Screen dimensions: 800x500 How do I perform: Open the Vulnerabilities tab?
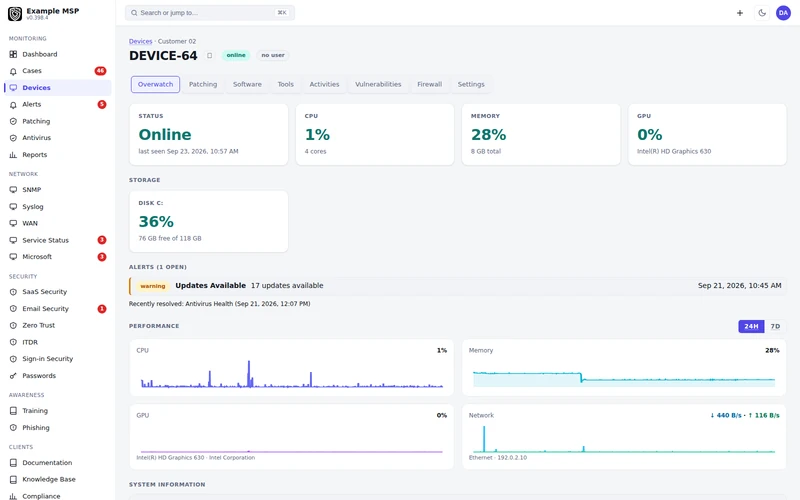(378, 85)
